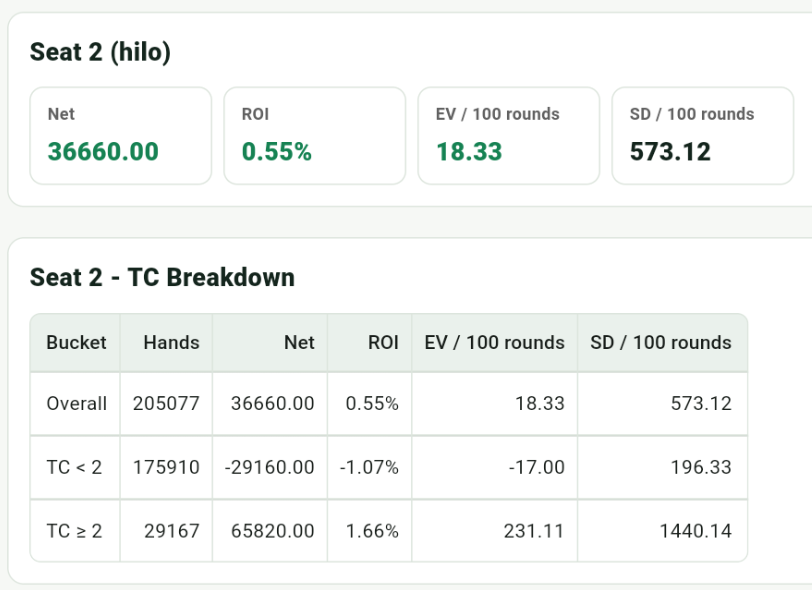
Task: Click the EV value 231.11
Action: (x=534, y=531)
